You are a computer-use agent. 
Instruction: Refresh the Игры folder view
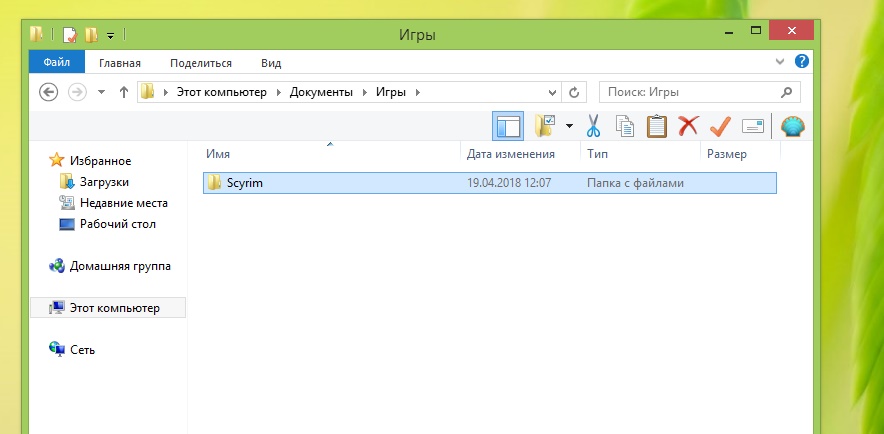574,92
